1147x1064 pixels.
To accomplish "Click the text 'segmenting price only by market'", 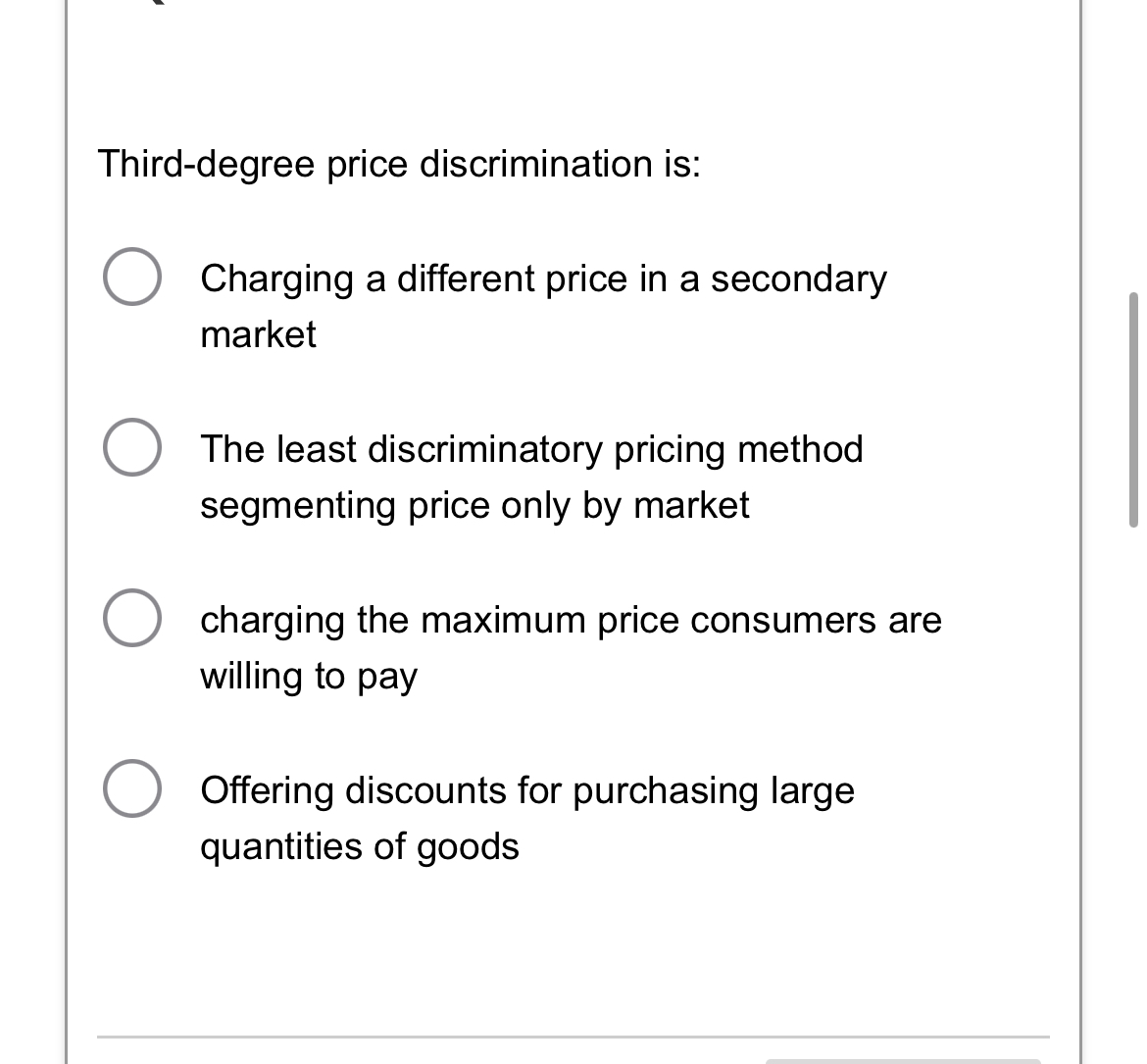I will coord(474,506).
